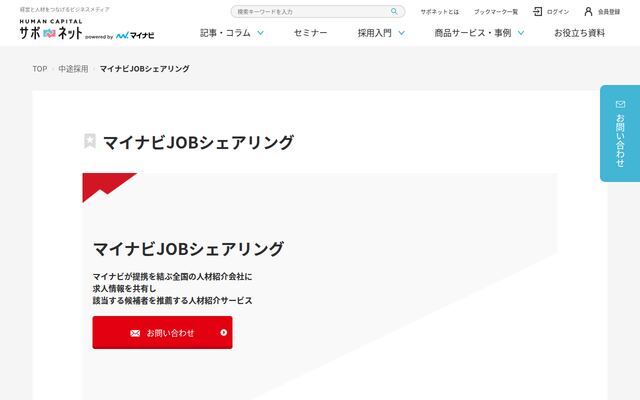Open the サポネットとは link
640x400 pixels.
tap(440, 12)
